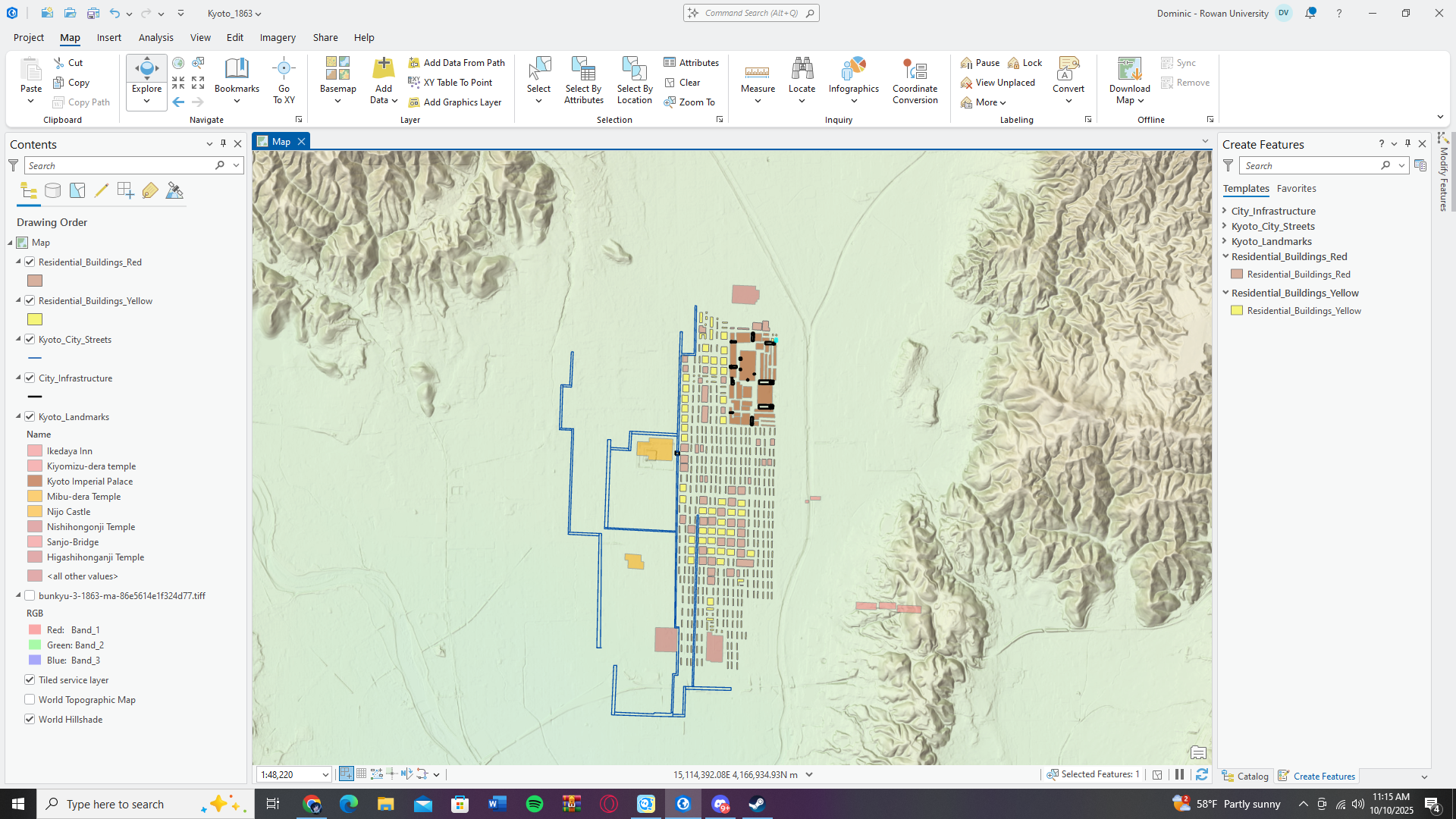Viewport: 1456px width, 819px height.
Task: Activate the Measure tool
Action: tap(758, 80)
